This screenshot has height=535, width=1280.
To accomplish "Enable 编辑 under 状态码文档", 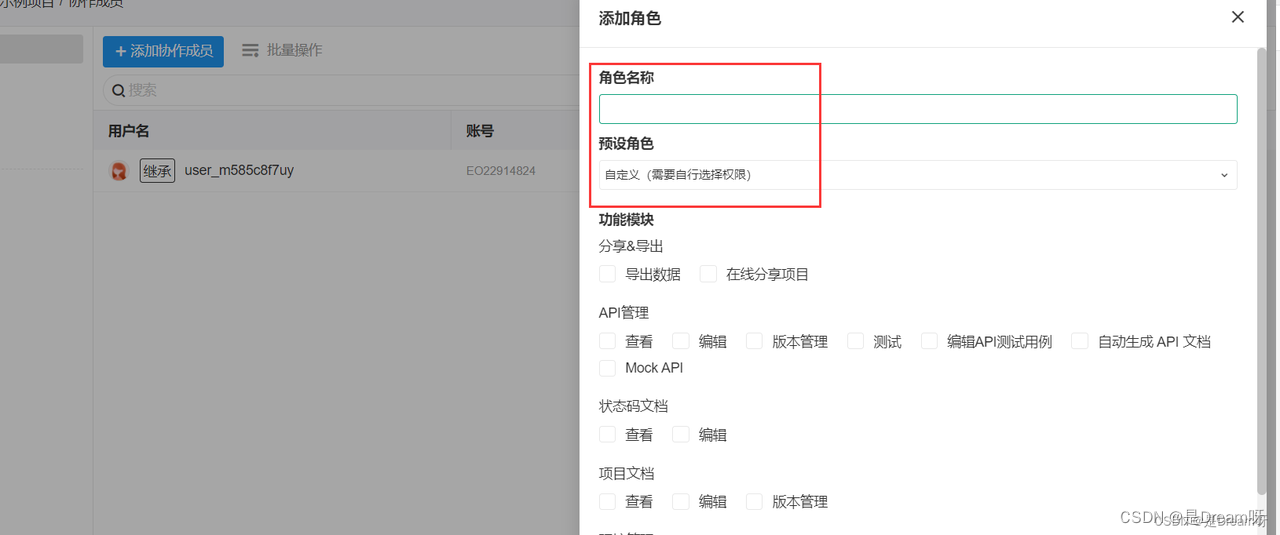I will point(681,434).
